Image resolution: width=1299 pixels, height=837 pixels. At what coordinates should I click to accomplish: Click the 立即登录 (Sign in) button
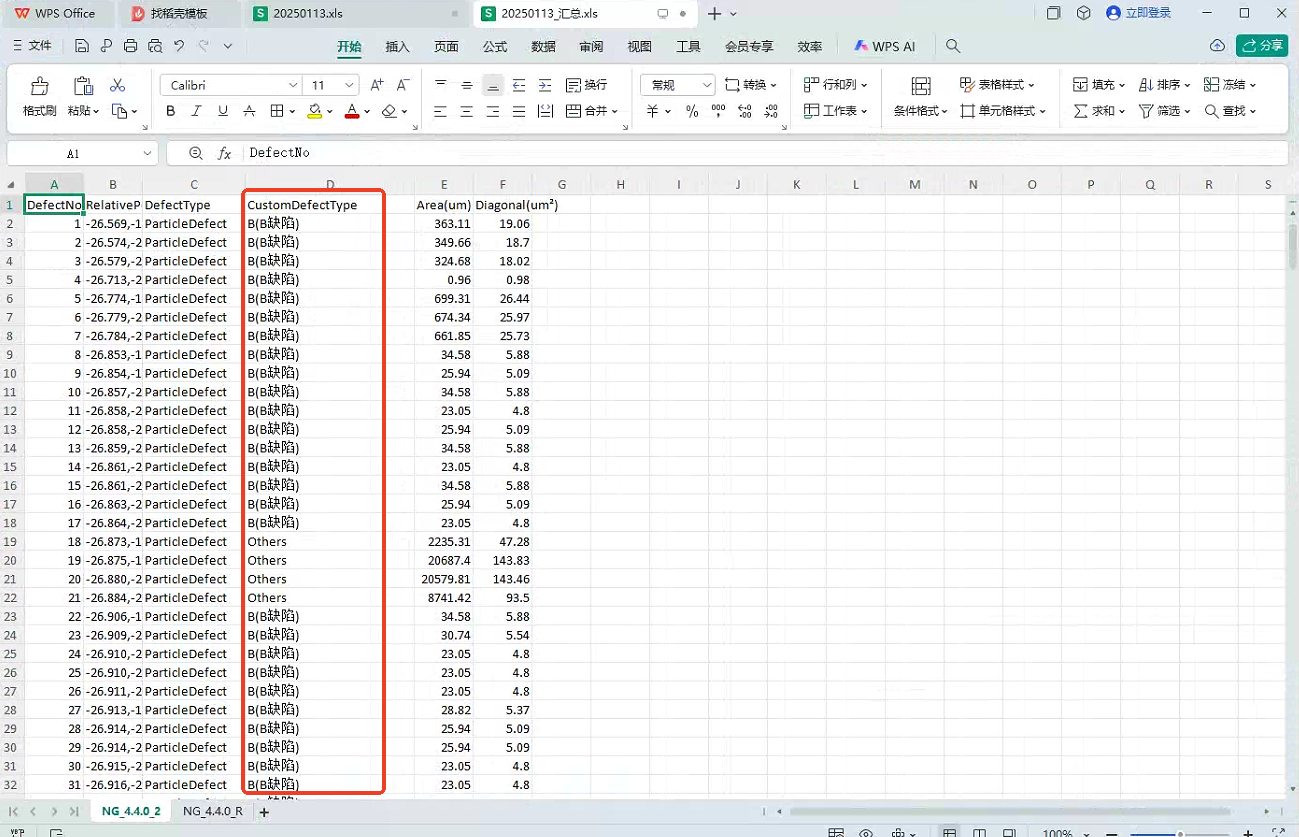1139,14
